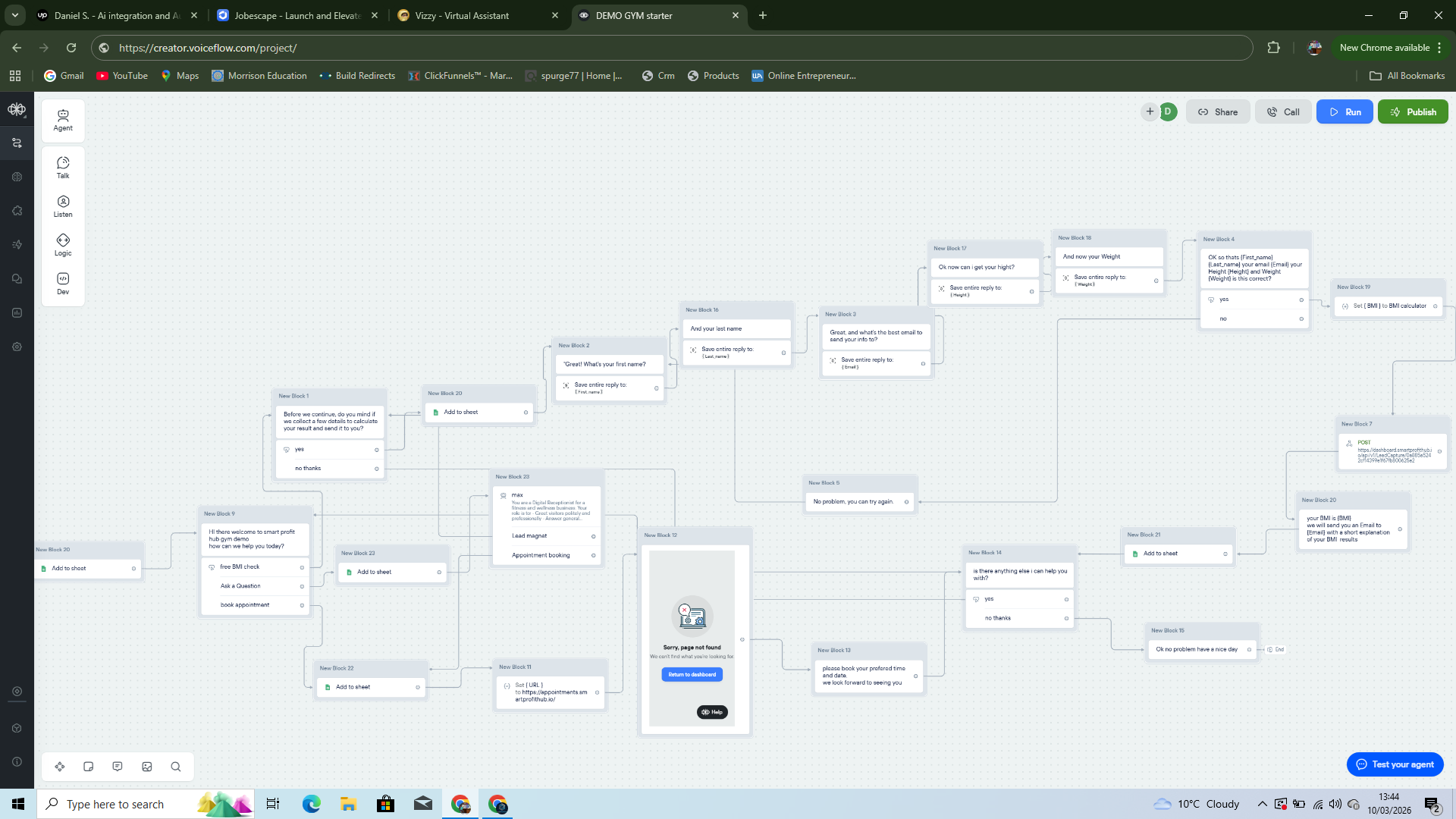1456x819 pixels.
Task: Select the sticky note tool in canvas toolbar
Action: (89, 767)
